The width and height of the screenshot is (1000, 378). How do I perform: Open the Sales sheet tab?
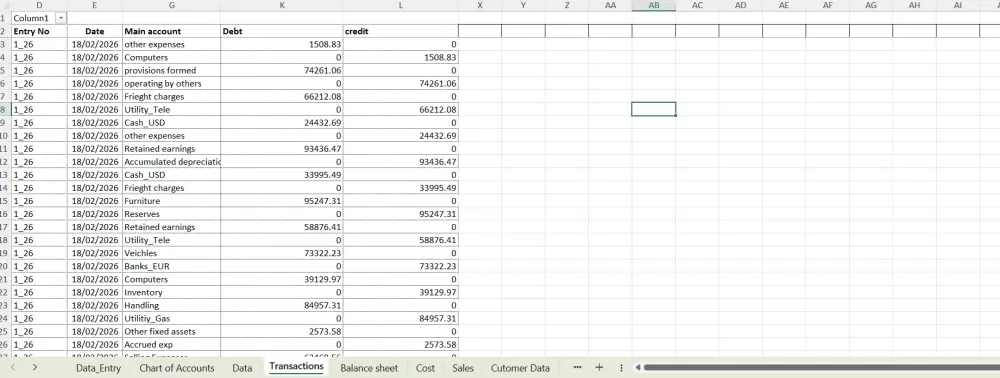pyautogui.click(x=463, y=368)
